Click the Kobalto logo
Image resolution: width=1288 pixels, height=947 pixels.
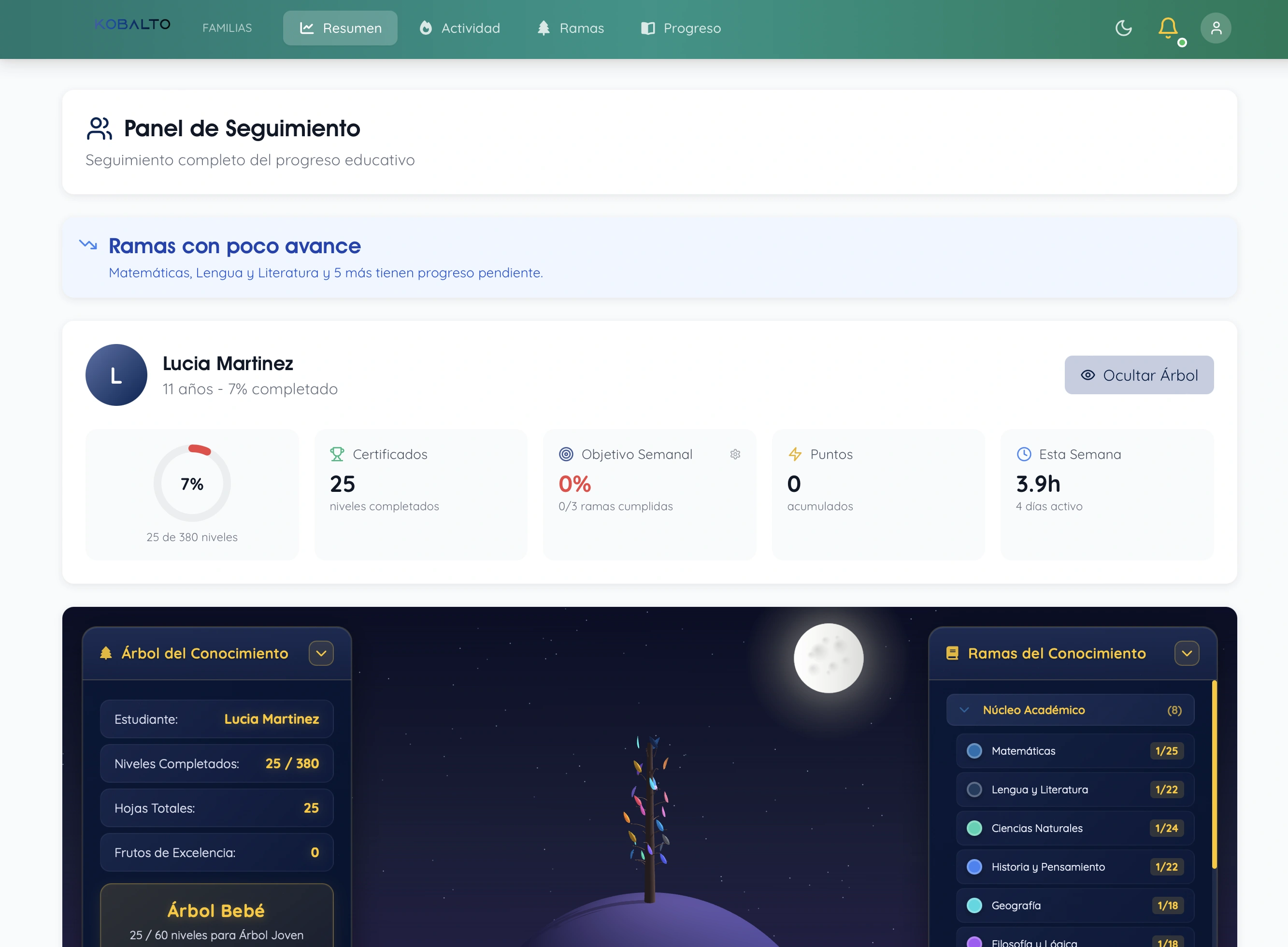[x=132, y=25]
